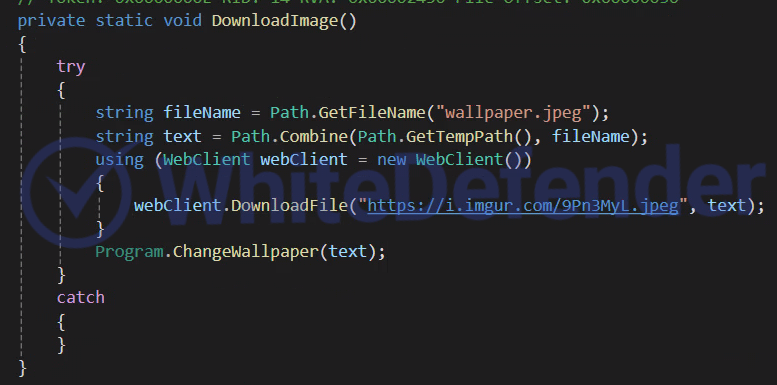
Task: Click the fileName variable declaration
Action: 202,112
